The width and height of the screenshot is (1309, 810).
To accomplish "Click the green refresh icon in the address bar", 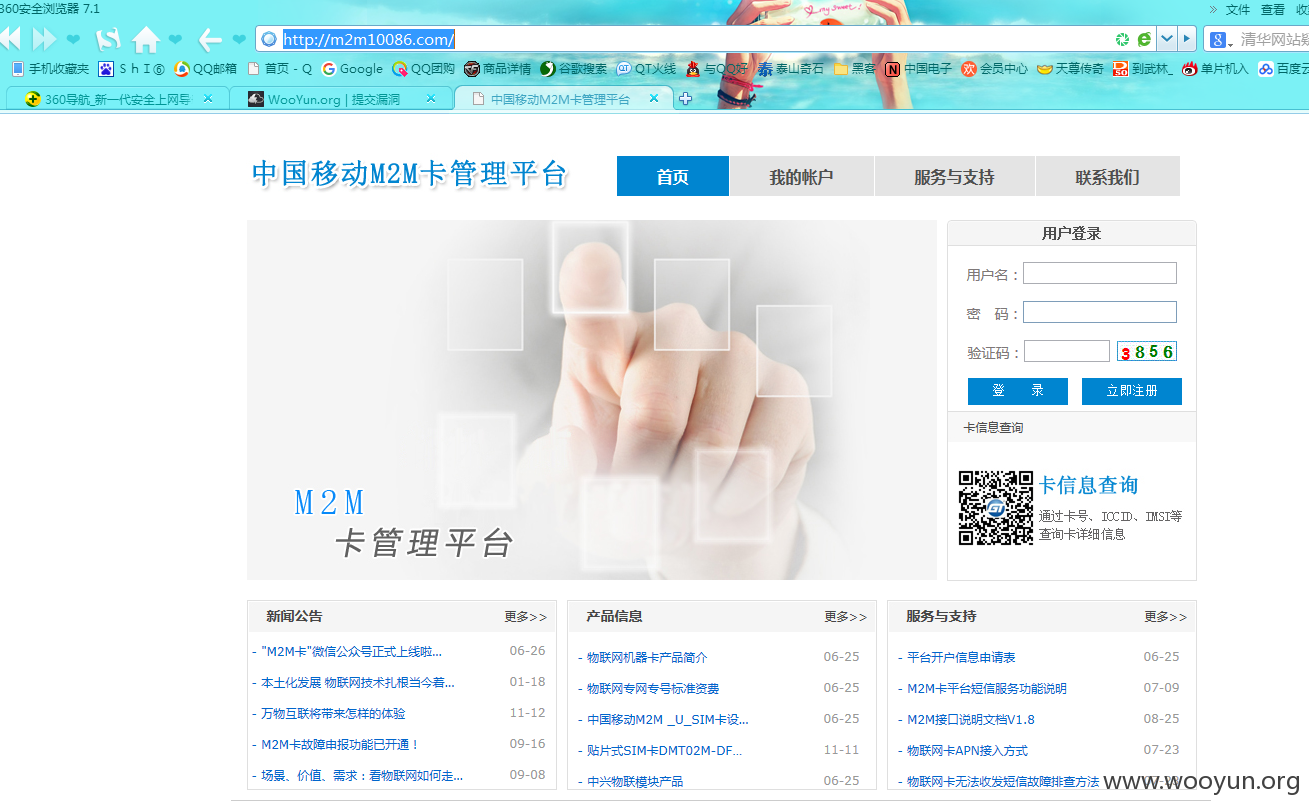I will (x=1122, y=39).
